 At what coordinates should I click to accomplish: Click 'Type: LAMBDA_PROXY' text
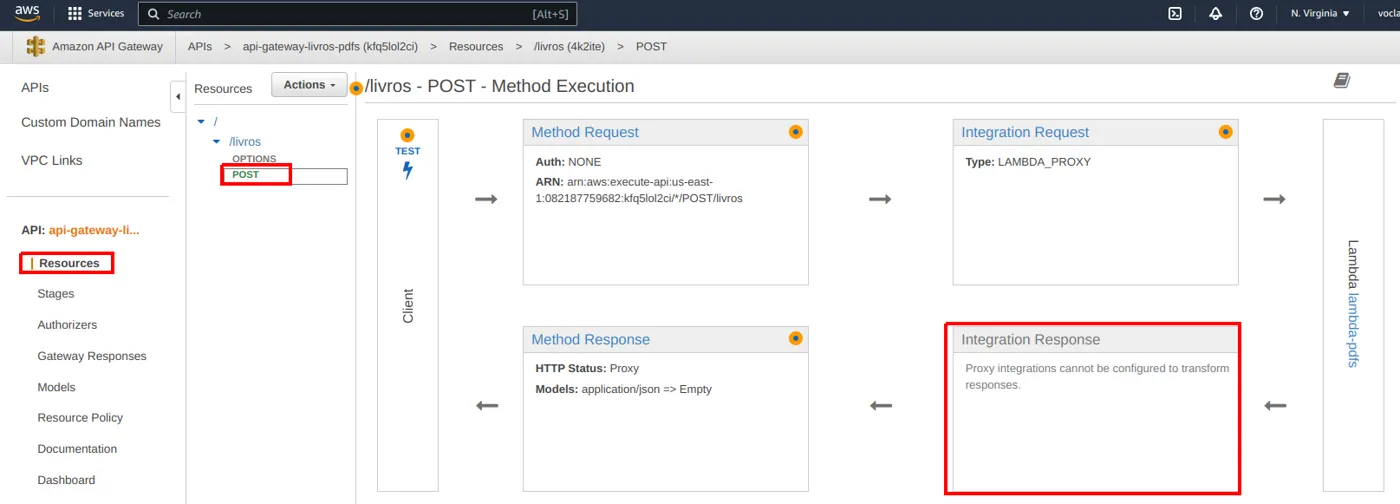(x=1028, y=161)
